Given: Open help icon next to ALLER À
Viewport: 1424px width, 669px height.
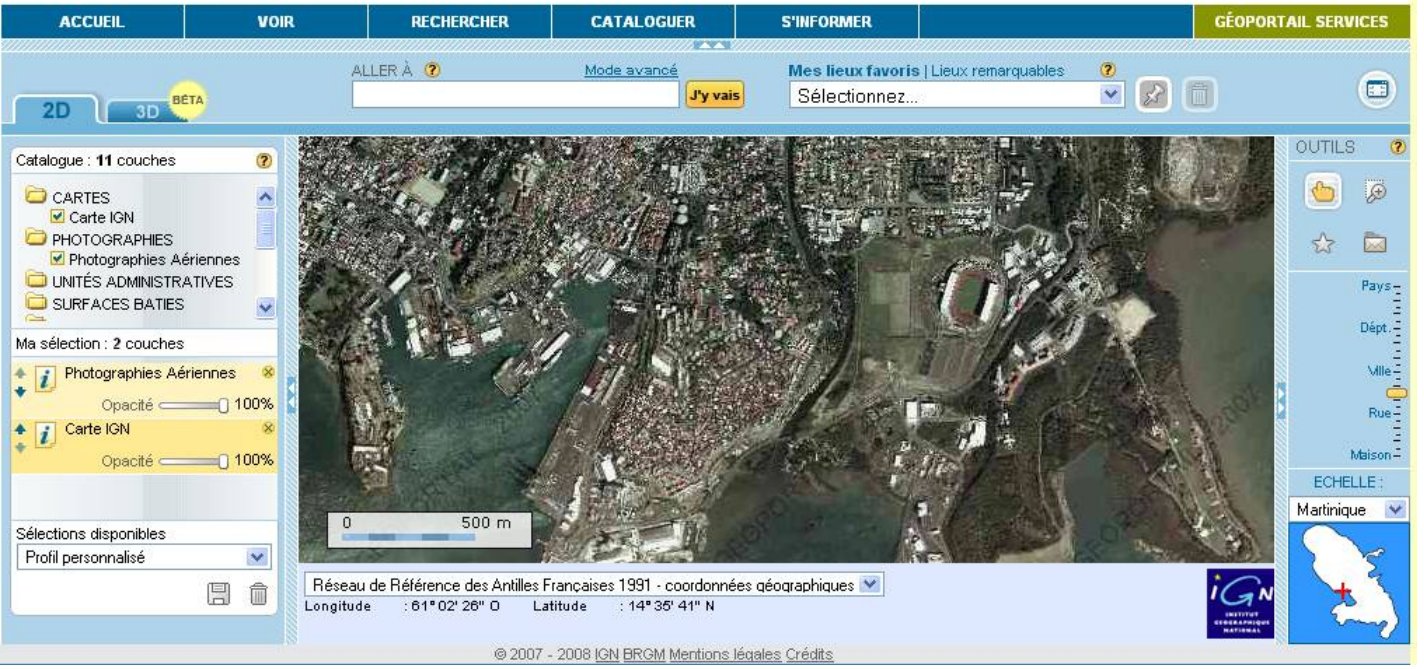Looking at the screenshot, I should pos(432,71).
